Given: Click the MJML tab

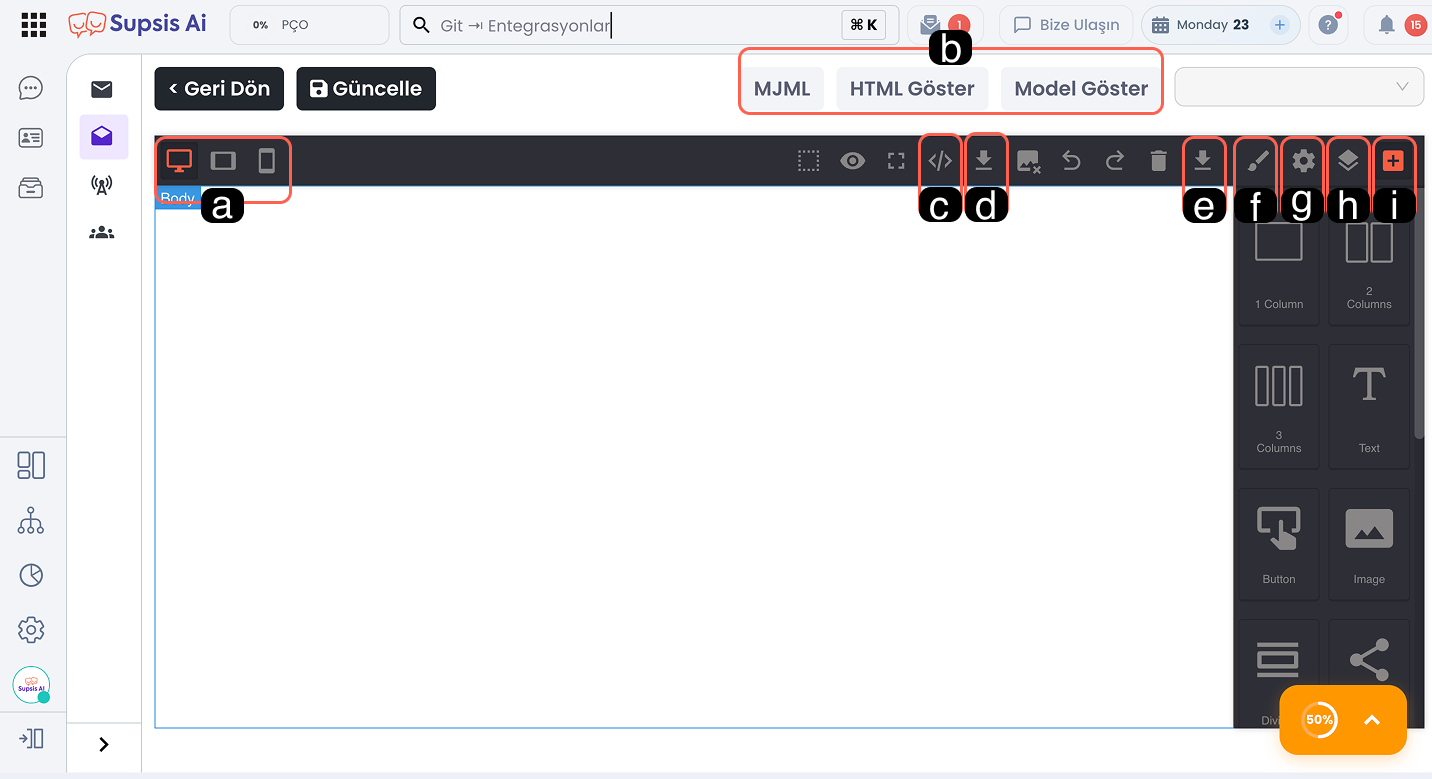Looking at the screenshot, I should click(x=782, y=89).
